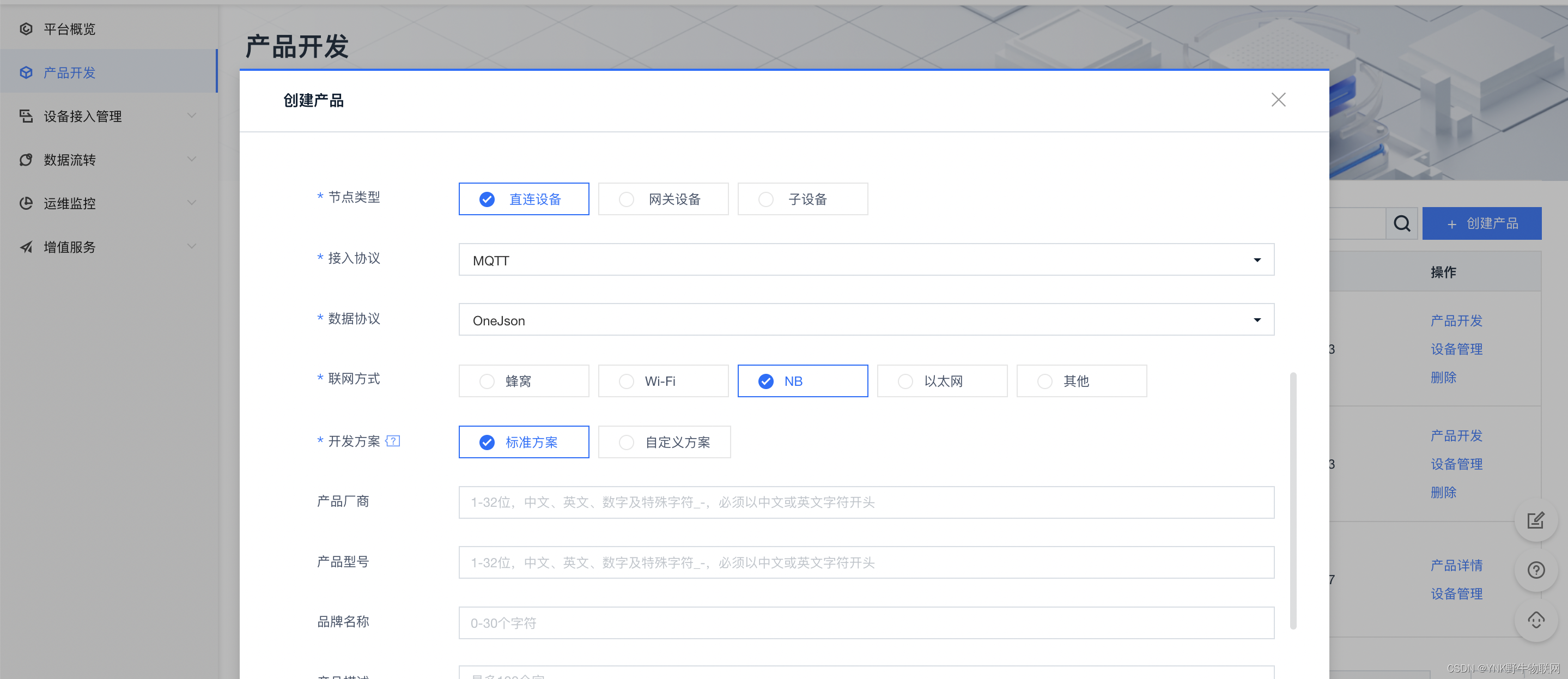The width and height of the screenshot is (1568, 679).
Task: Open the 增值服务 sidebar menu
Action: [69, 247]
